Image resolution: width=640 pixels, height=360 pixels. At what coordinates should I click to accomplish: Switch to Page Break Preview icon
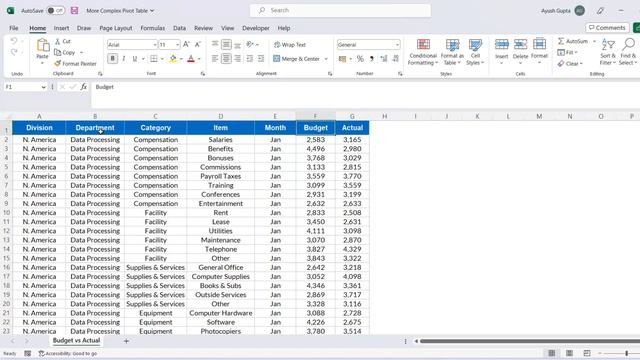(x=587, y=353)
